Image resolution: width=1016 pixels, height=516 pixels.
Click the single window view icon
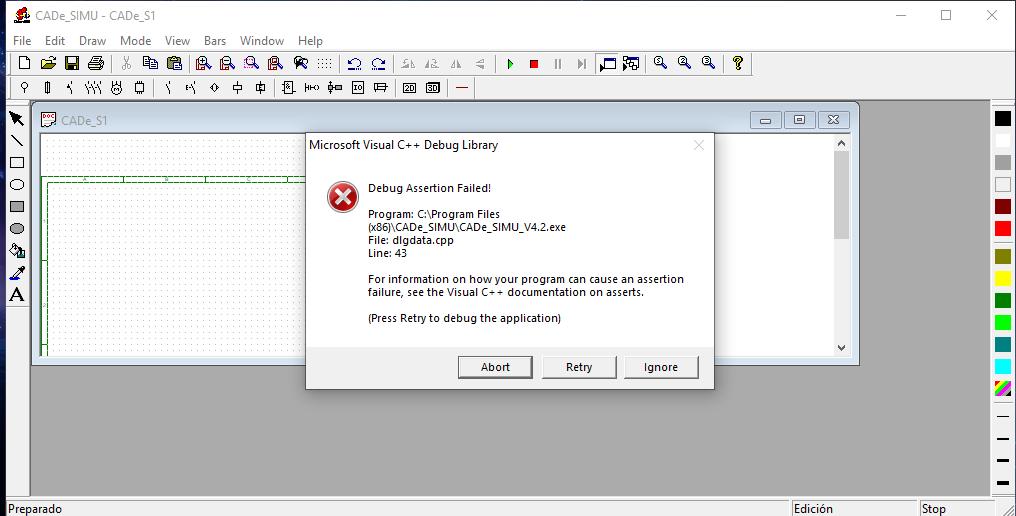tap(607, 64)
